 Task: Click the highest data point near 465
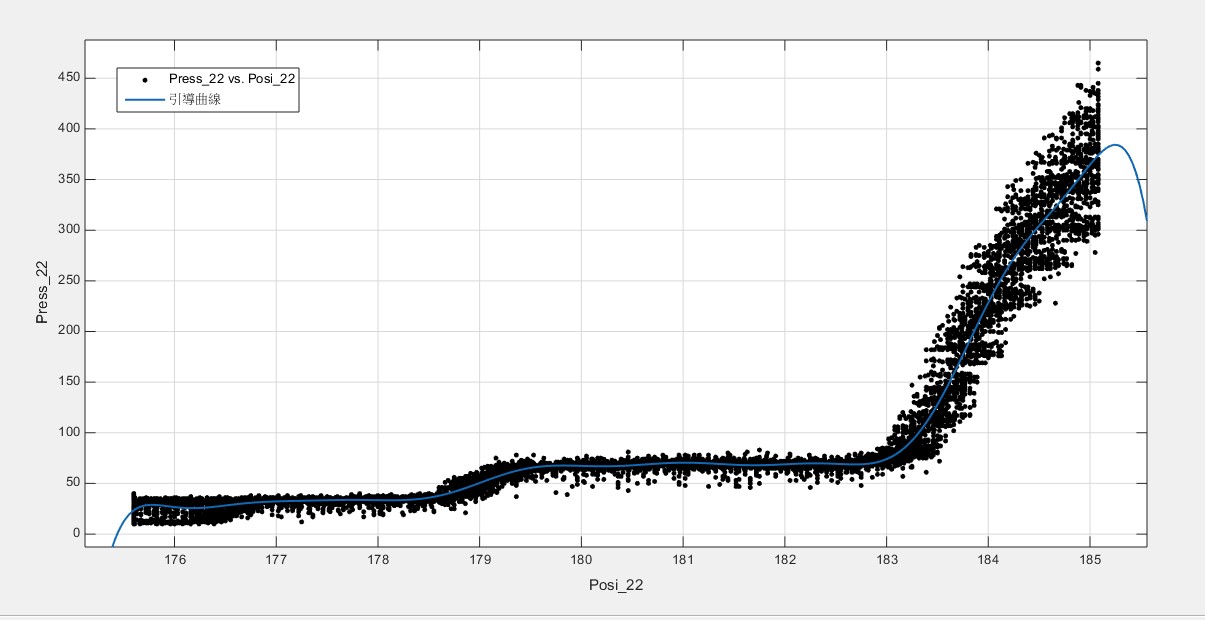(x=1097, y=63)
